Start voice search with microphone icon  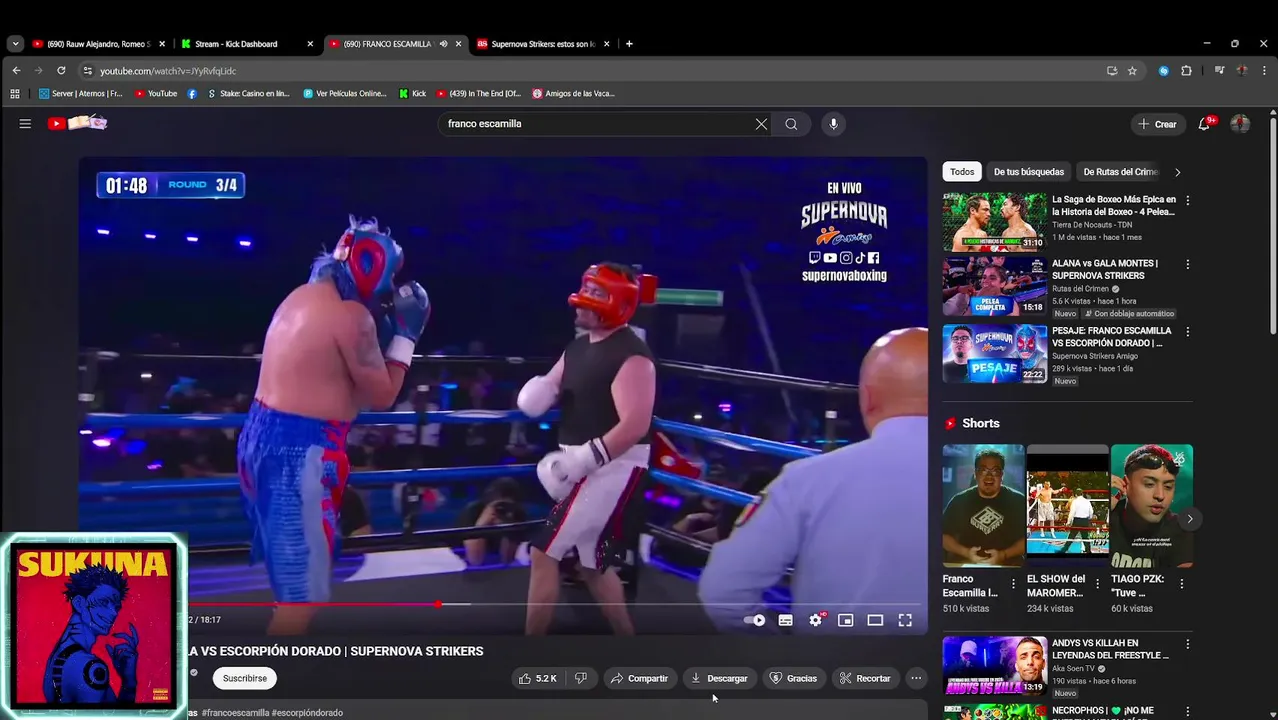[x=833, y=124]
